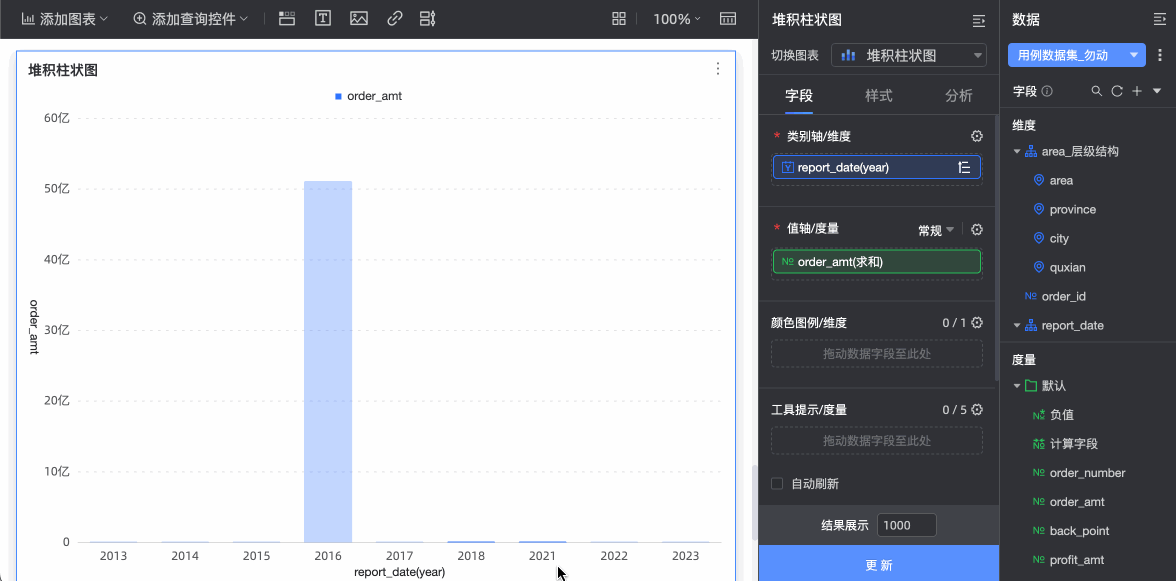Collapse the 数据 panel
Viewport: 1176px width, 581px height.
click(x=1160, y=20)
